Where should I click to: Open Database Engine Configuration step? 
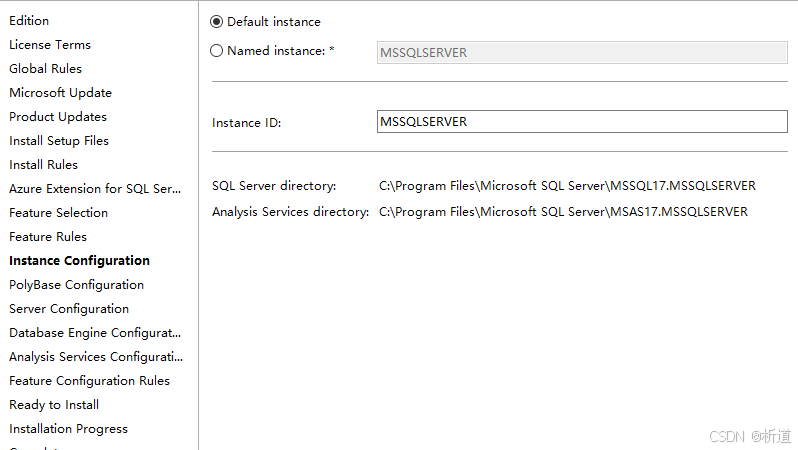(96, 333)
